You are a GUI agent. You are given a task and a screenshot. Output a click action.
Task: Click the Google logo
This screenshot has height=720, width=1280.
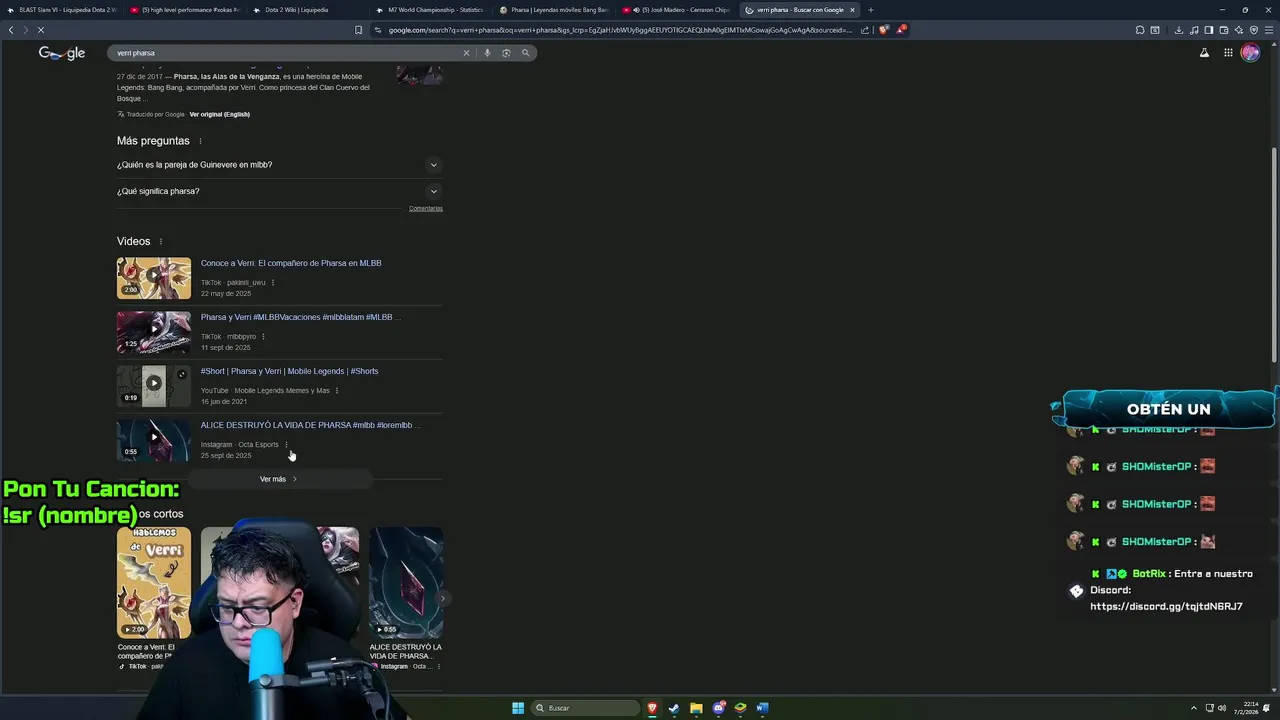(62, 53)
